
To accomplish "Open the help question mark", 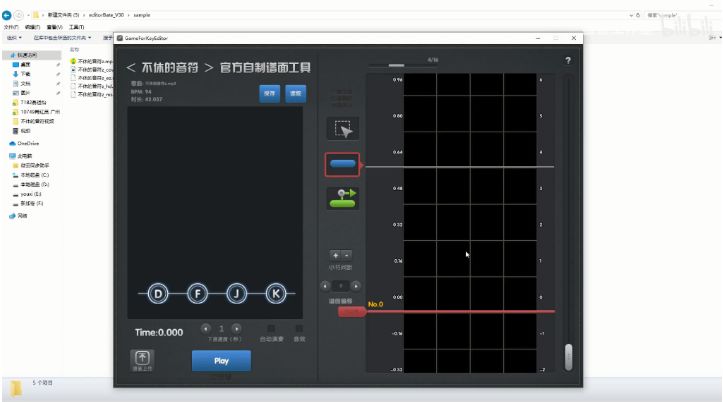I will click(568, 60).
